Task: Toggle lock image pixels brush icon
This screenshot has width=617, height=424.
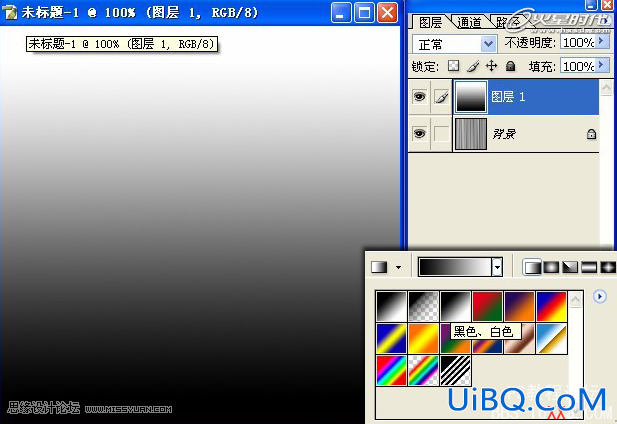Action: click(473, 66)
